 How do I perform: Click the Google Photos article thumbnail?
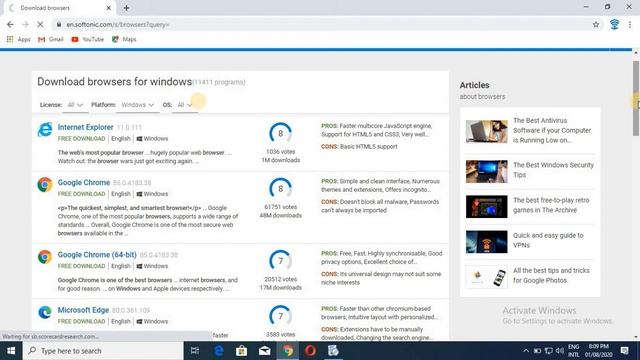[x=487, y=277]
